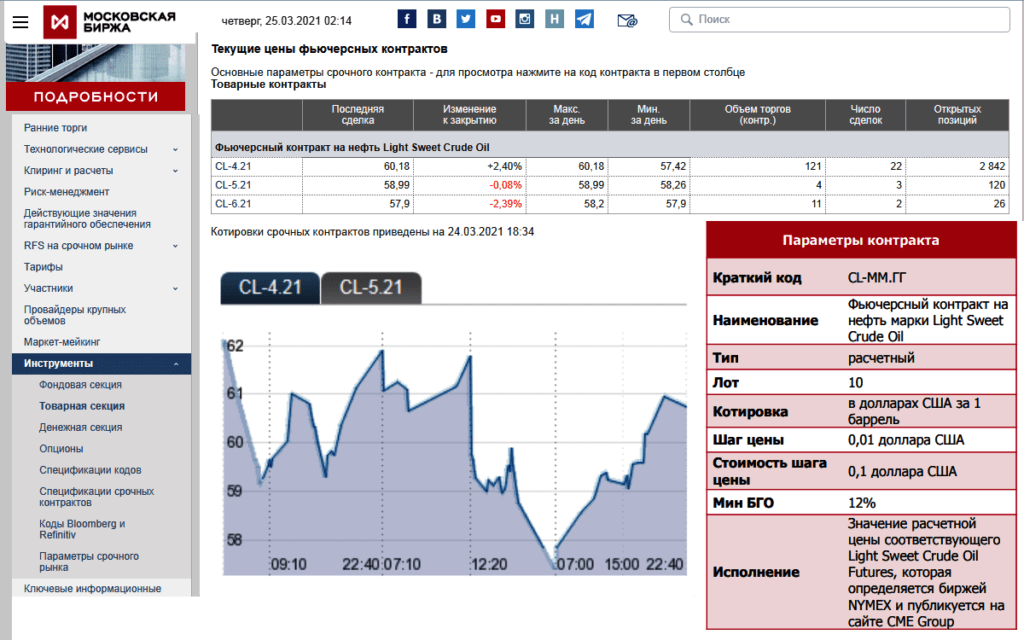This screenshot has width=1024, height=640.
Task: Open the Twitter icon in the header
Action: click(x=465, y=18)
